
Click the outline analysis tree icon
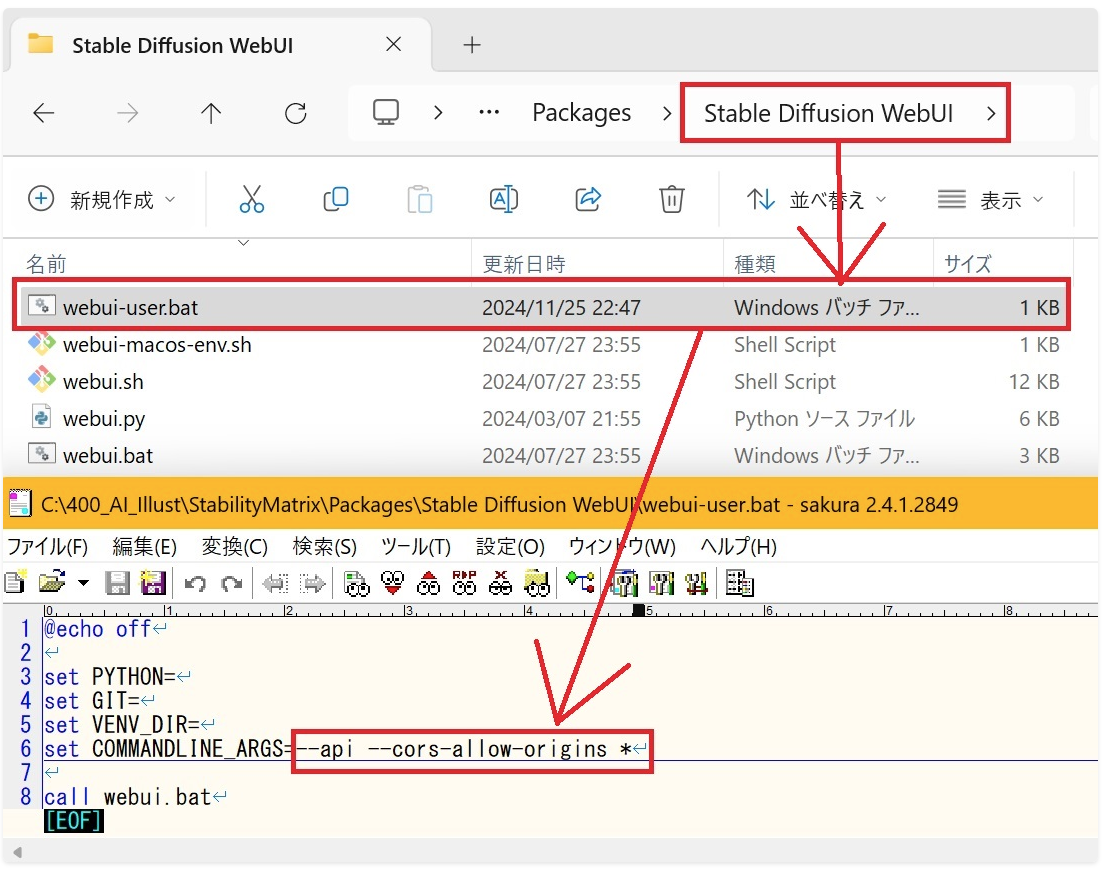tap(580, 583)
